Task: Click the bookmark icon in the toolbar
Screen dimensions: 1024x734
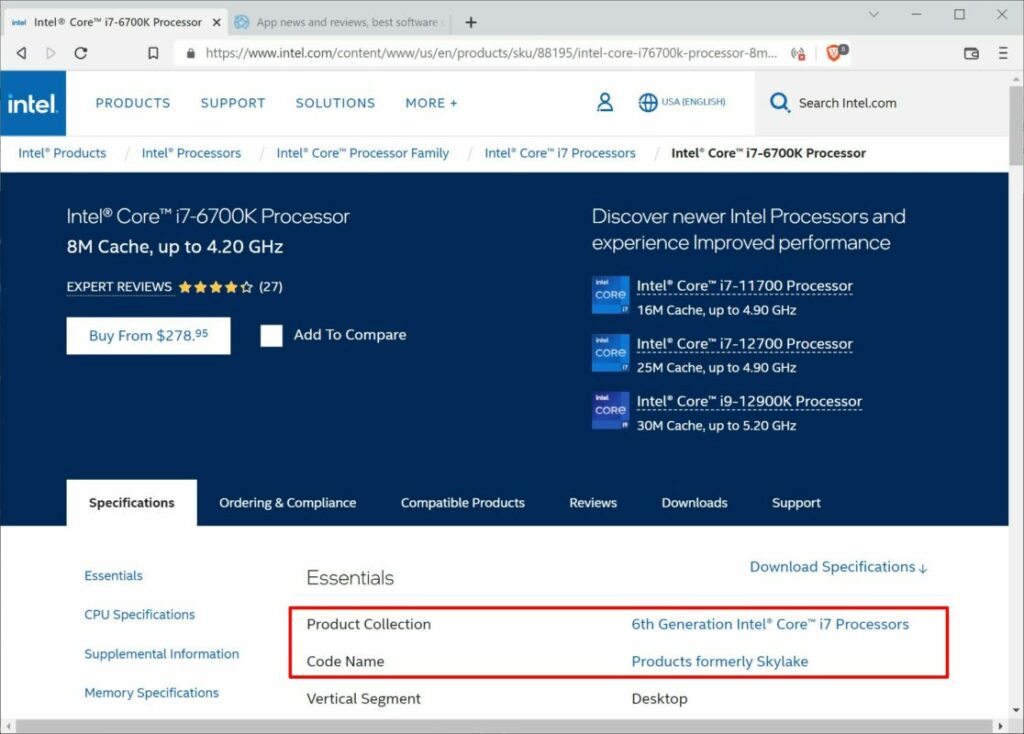Action: click(x=155, y=53)
